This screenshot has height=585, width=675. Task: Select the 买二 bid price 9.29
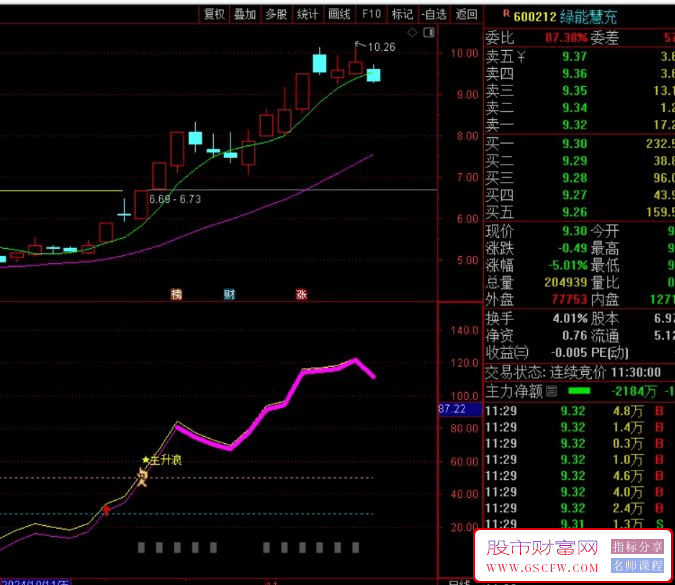coord(575,161)
